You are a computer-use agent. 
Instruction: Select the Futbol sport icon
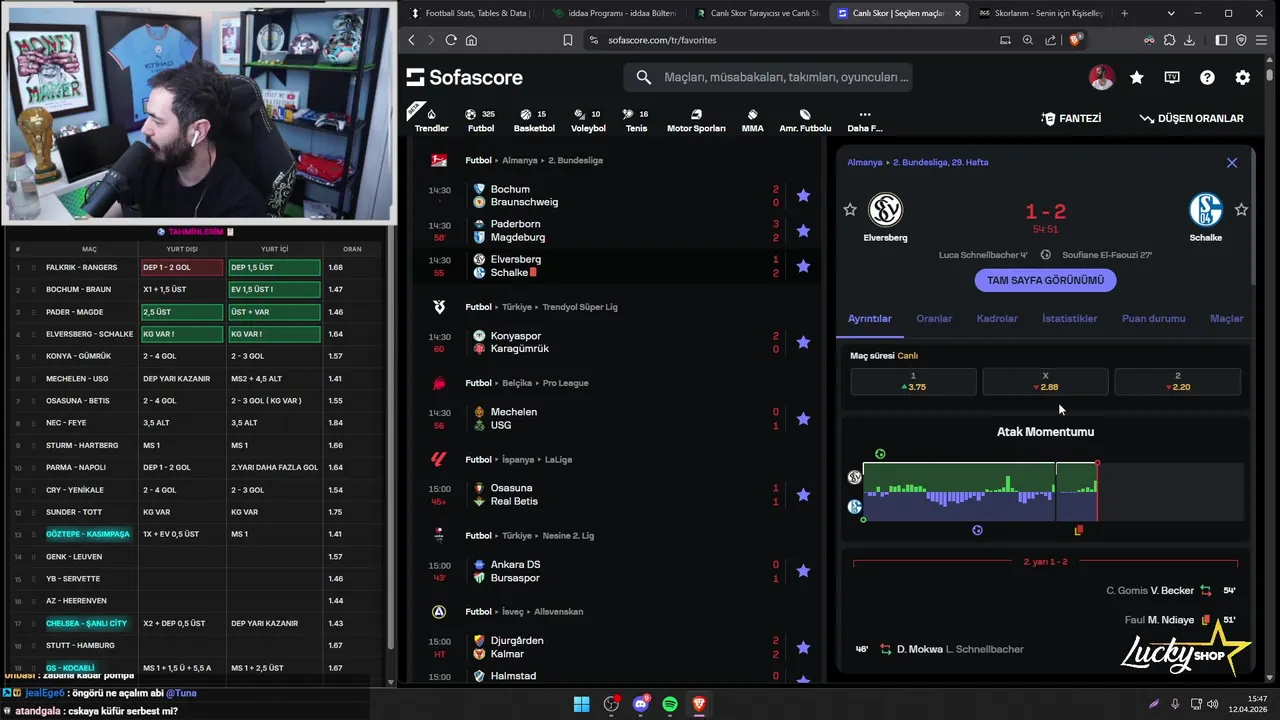pyautogui.click(x=481, y=120)
